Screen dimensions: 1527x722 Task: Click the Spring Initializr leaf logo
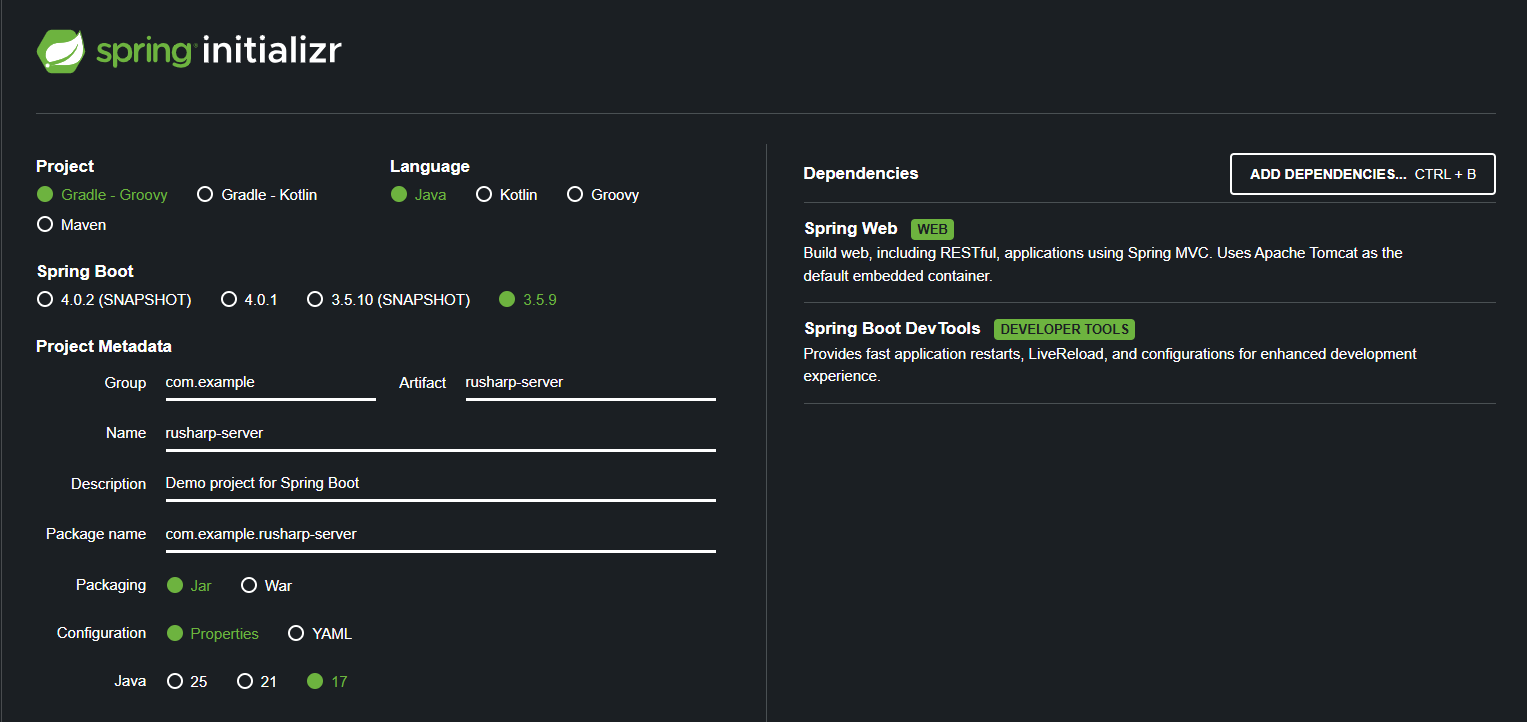(62, 51)
